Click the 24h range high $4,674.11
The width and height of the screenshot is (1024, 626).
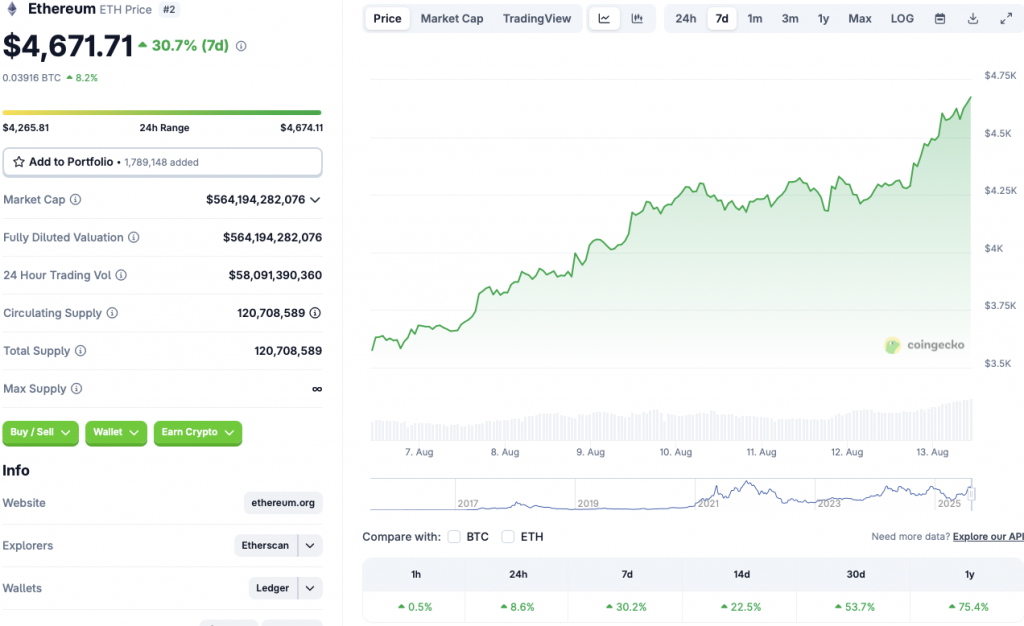[301, 128]
